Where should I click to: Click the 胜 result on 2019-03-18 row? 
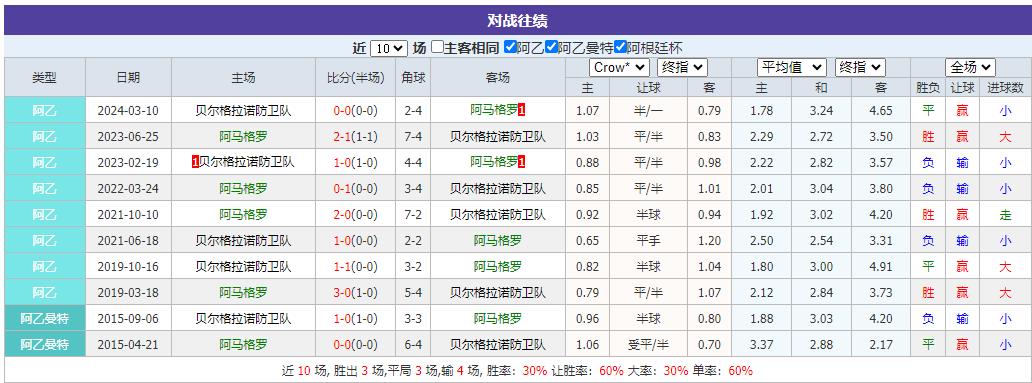click(x=928, y=293)
